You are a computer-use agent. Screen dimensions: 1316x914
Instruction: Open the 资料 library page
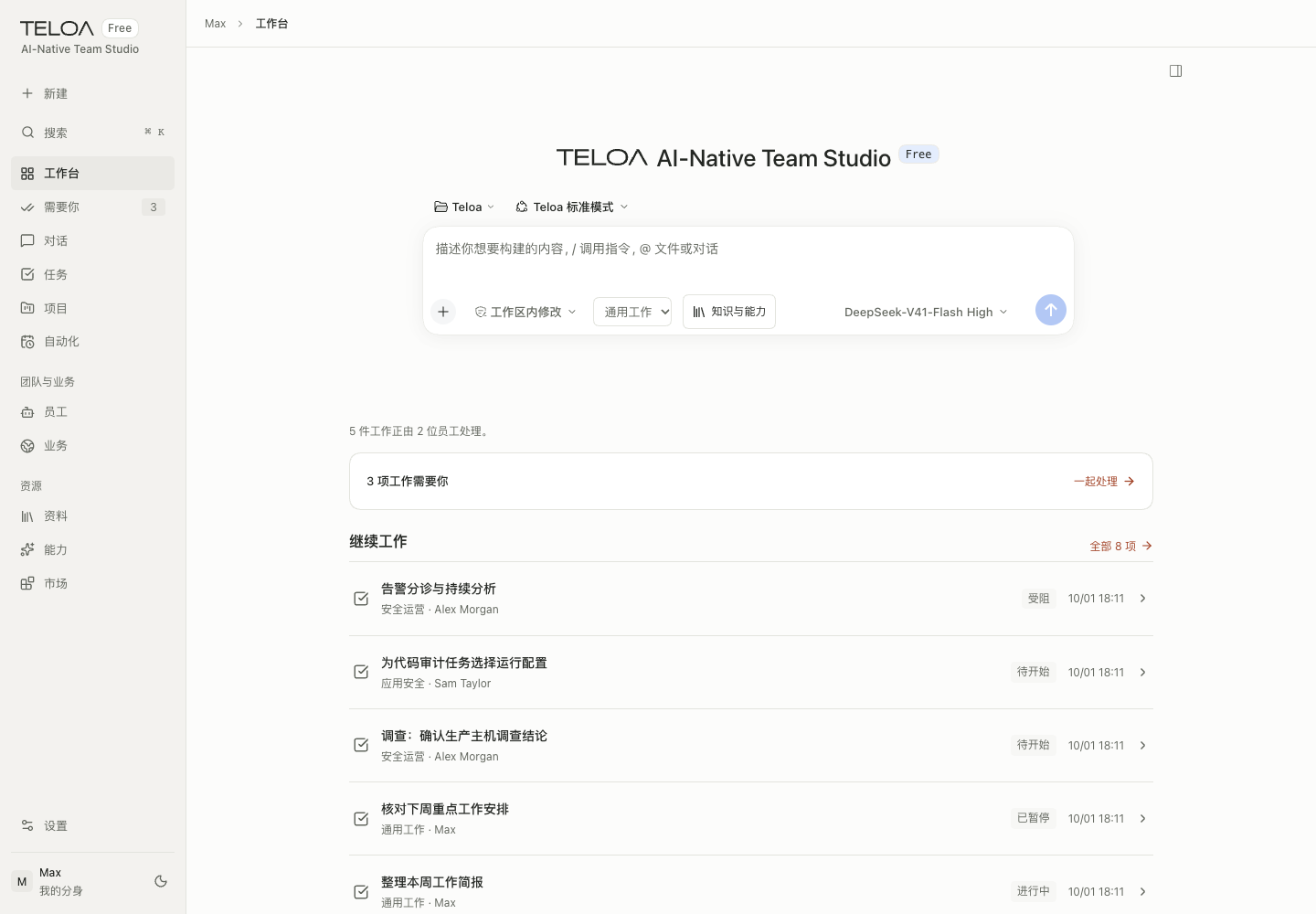click(x=92, y=516)
